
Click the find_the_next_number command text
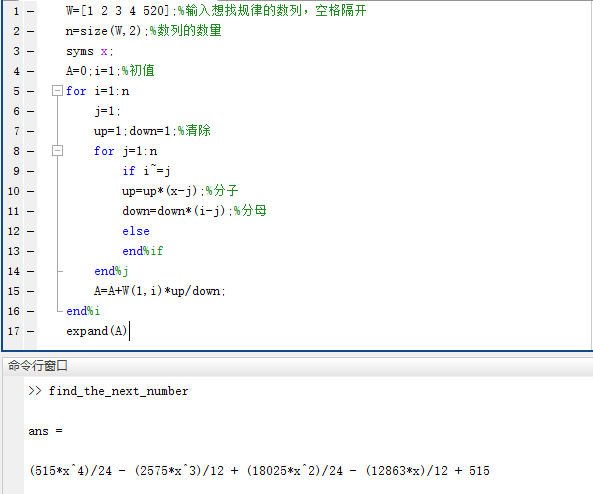click(118, 391)
